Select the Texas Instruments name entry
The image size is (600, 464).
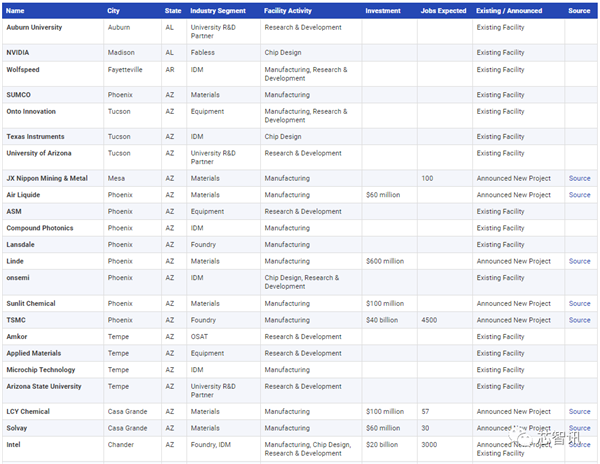pos(35,137)
